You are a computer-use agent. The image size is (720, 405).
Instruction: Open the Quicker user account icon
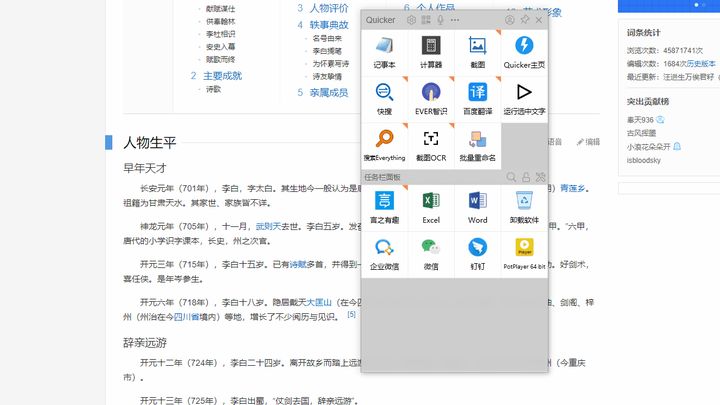(x=510, y=20)
